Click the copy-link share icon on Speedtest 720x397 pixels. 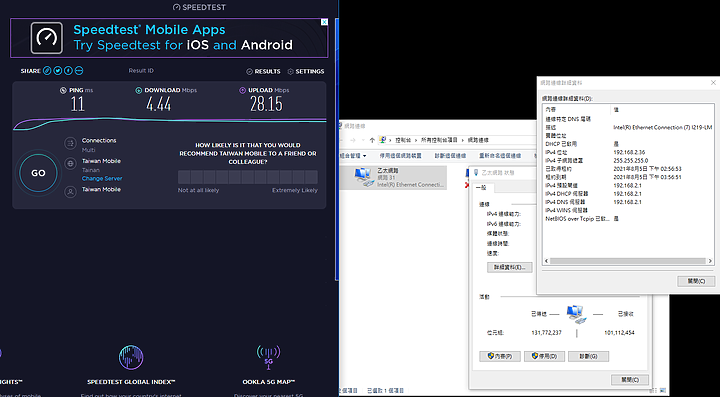click(47, 71)
